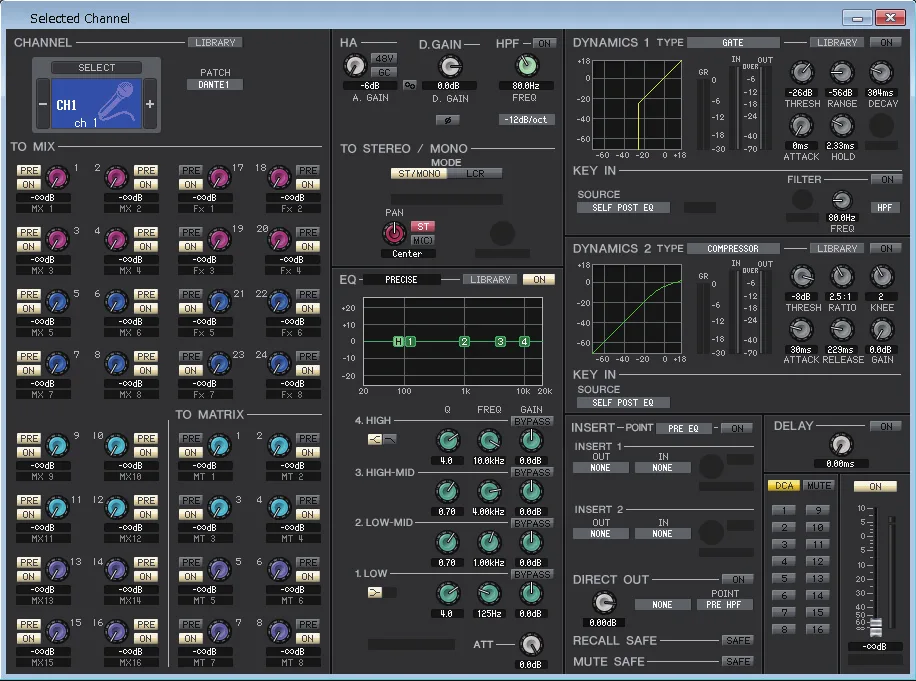
Task: Toggle DYNAMICS 1 ON button
Action: pos(886,43)
